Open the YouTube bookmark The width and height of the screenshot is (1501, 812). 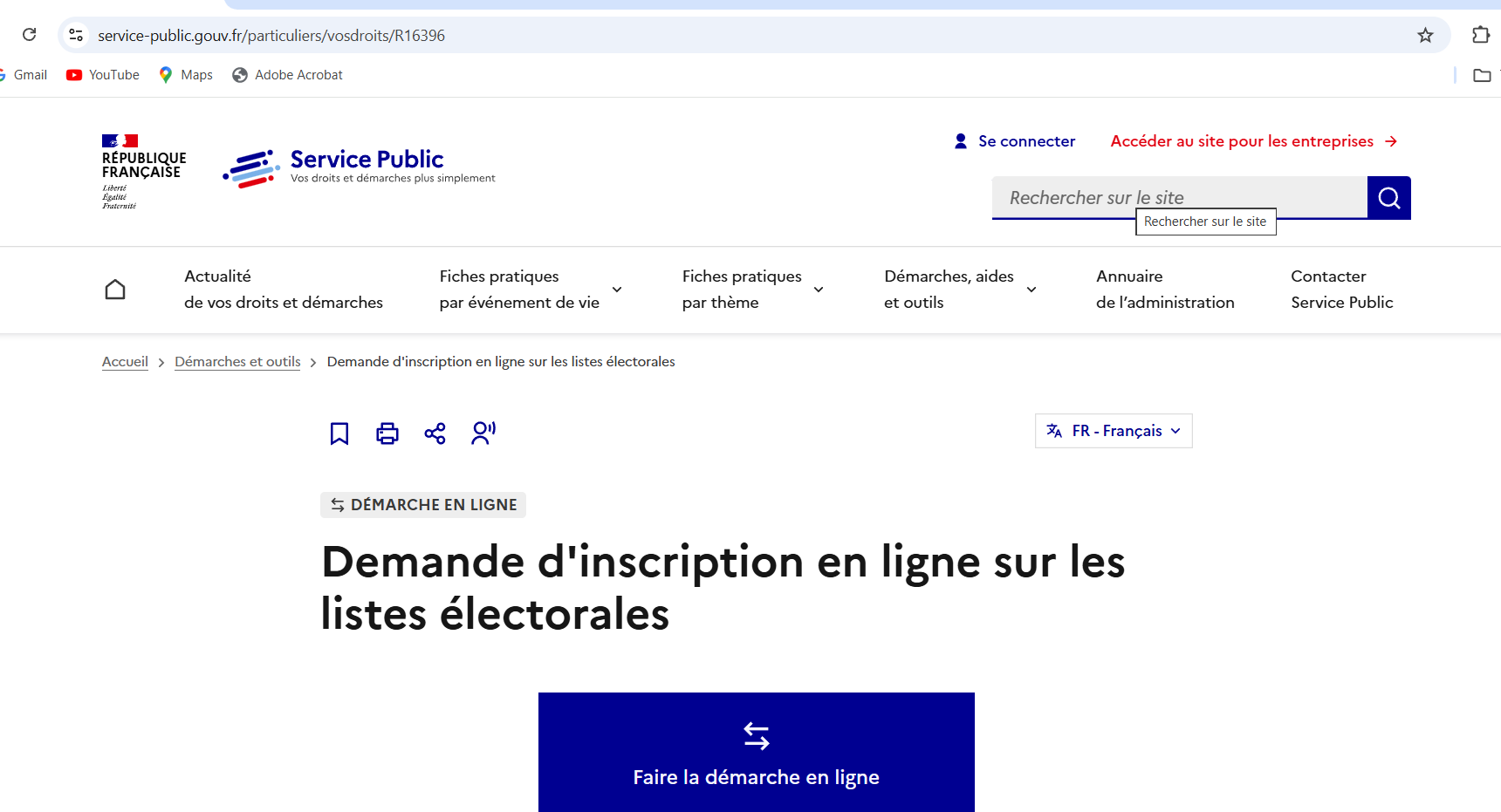tap(103, 75)
